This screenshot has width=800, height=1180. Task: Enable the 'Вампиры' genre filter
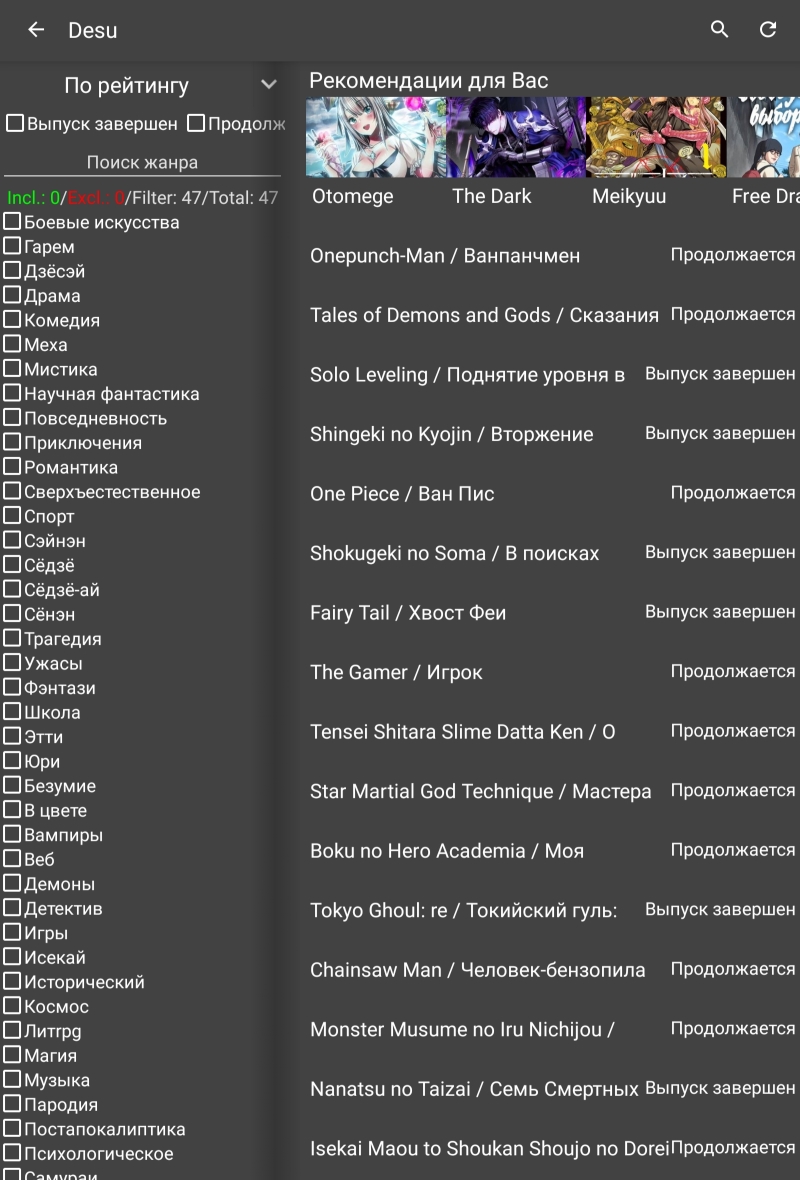point(12,834)
